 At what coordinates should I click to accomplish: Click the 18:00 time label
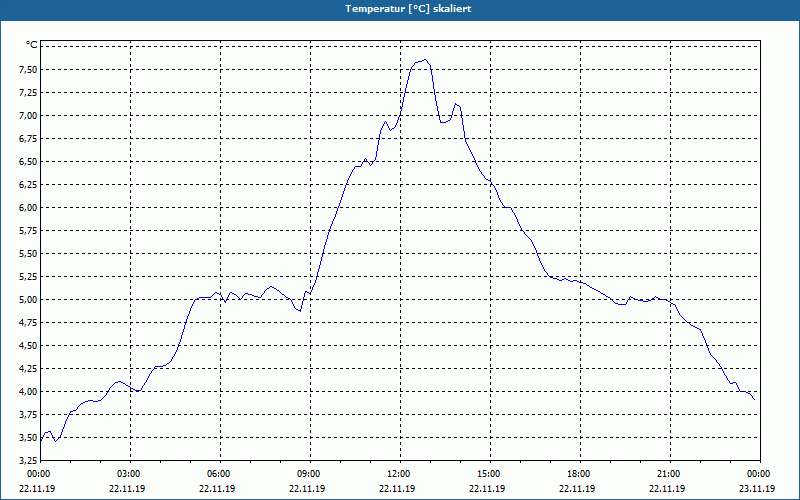[x=579, y=474]
